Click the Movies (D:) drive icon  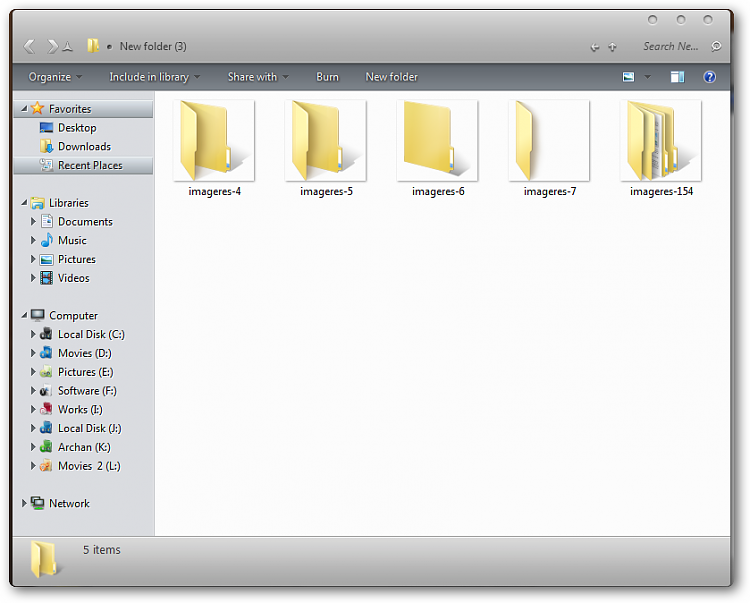point(46,353)
